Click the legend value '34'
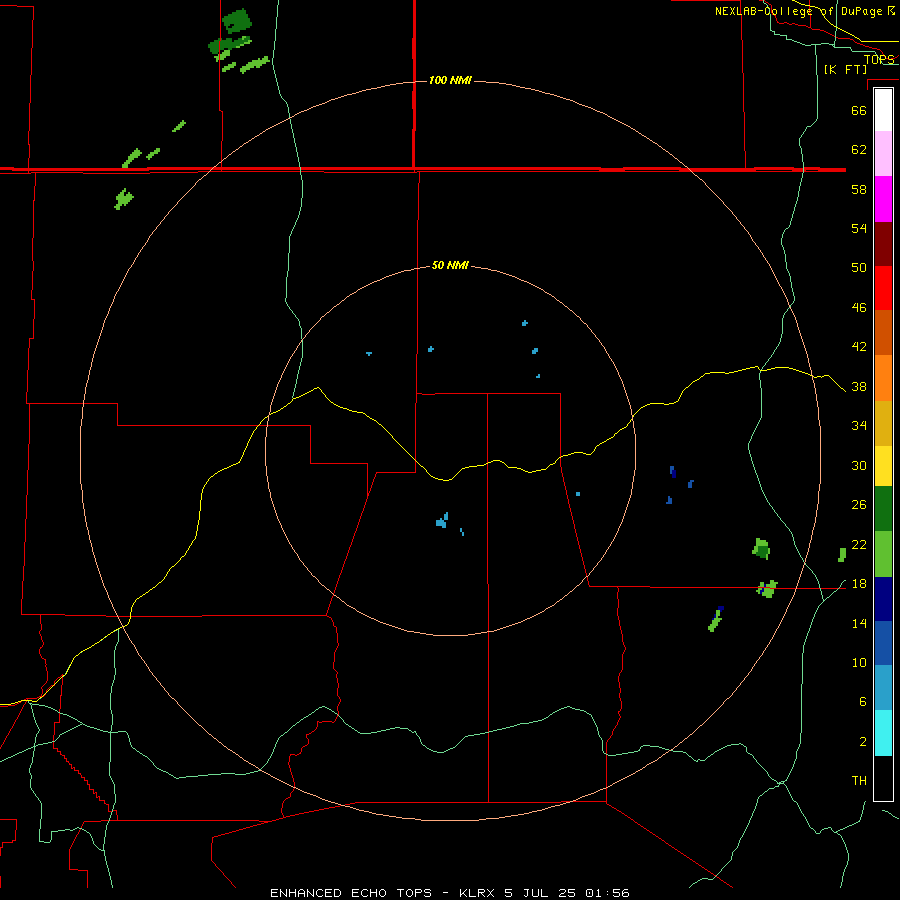Screen dimensions: 900x900 click(859, 426)
